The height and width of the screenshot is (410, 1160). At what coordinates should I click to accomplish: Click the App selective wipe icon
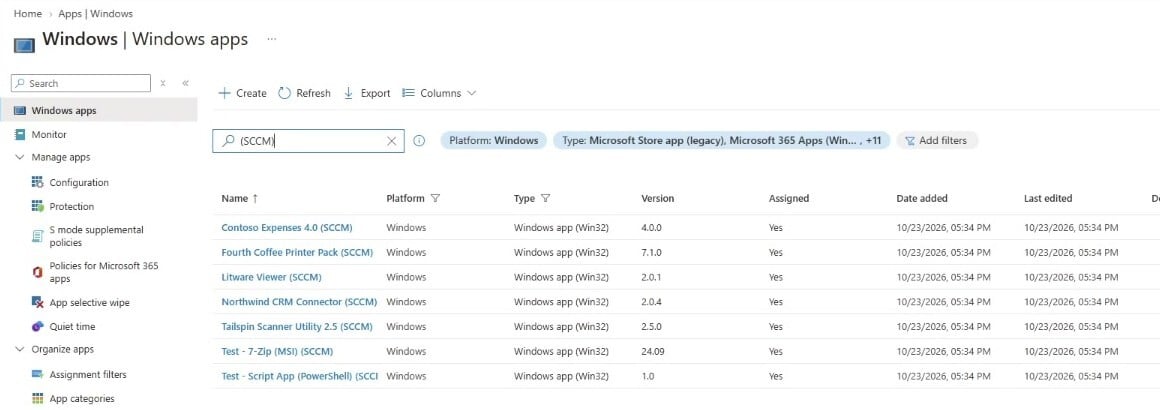[x=38, y=303]
